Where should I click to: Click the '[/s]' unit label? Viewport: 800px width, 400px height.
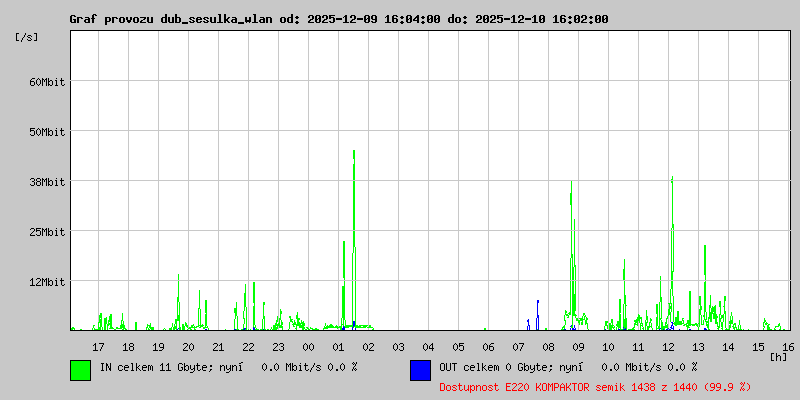tap(27, 37)
